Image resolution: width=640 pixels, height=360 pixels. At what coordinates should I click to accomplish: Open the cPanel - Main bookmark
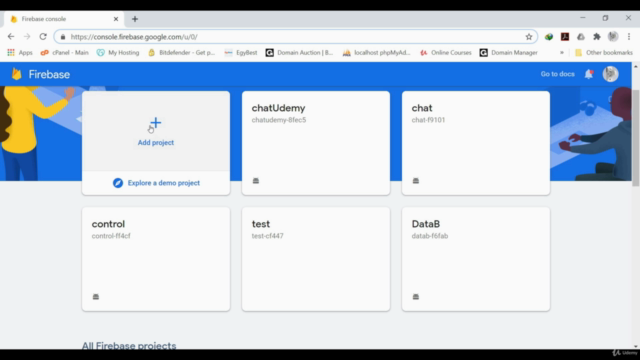[x=64, y=53]
